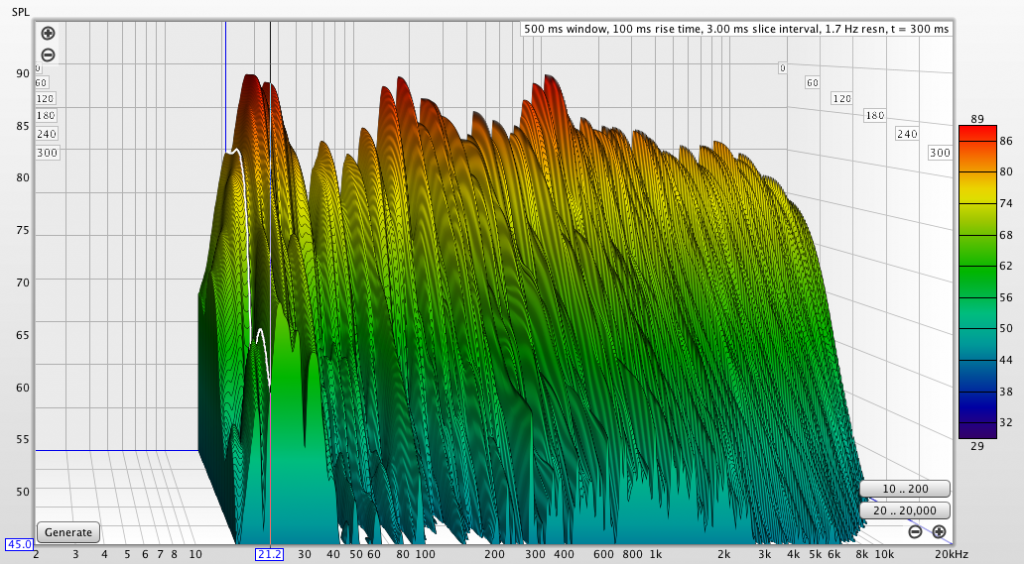The image size is (1024, 564).
Task: Click the 90 dB label on SPL axis
Action: [x=23, y=73]
